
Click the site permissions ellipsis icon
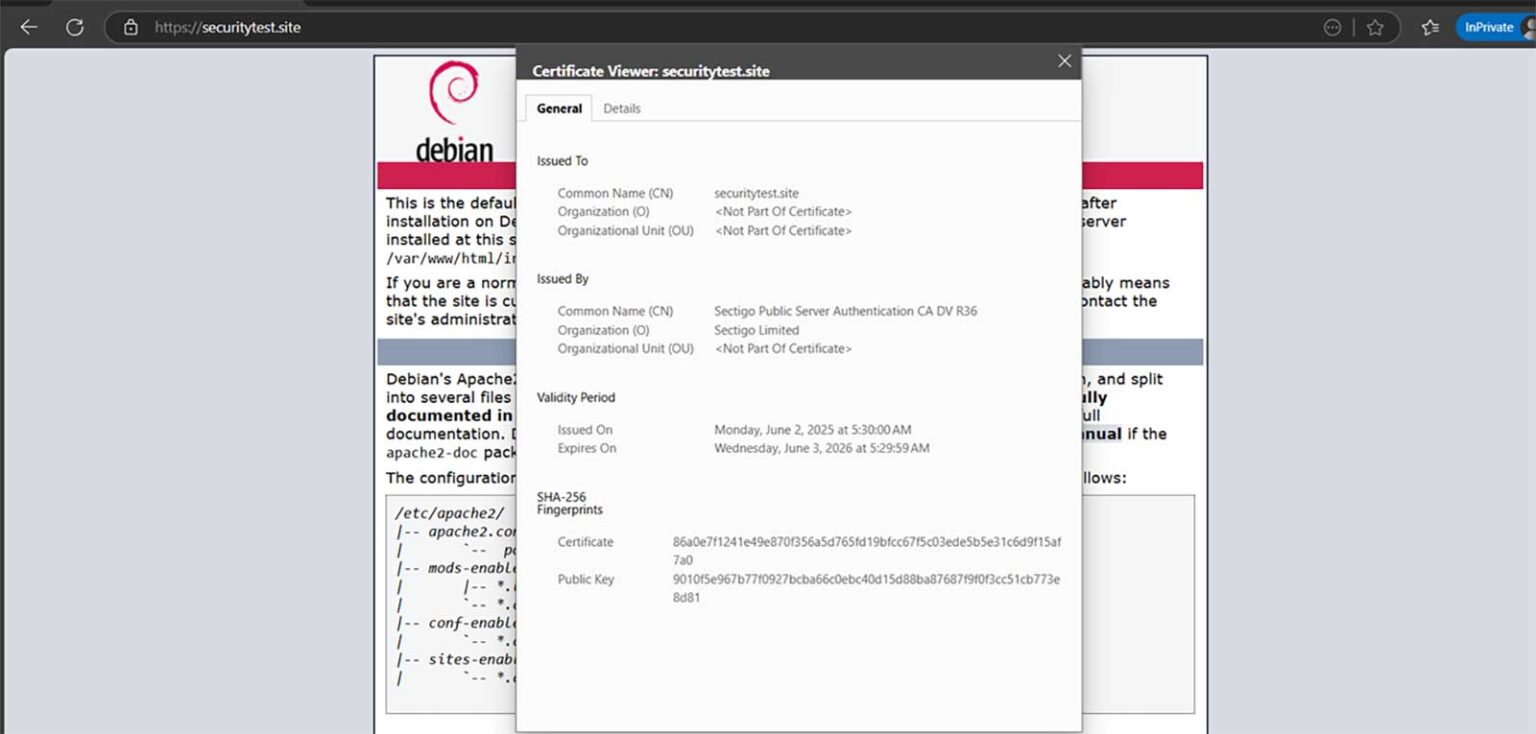1332,27
